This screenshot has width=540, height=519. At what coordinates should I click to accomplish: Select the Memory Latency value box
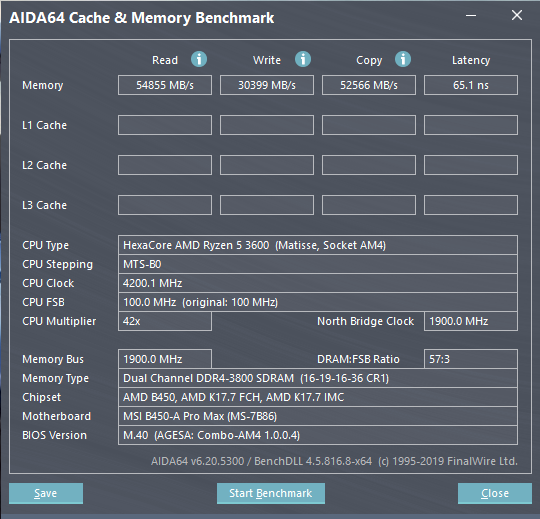471,85
